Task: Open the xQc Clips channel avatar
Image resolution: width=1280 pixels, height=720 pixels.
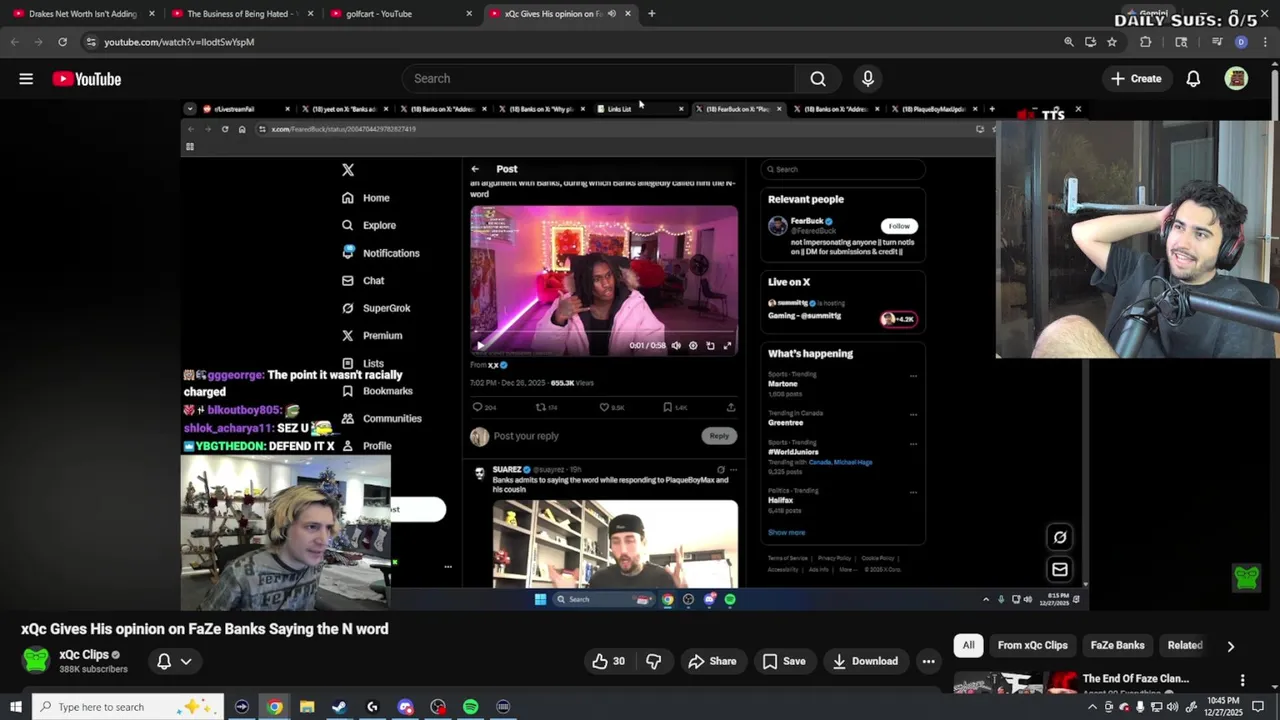Action: click(36, 660)
